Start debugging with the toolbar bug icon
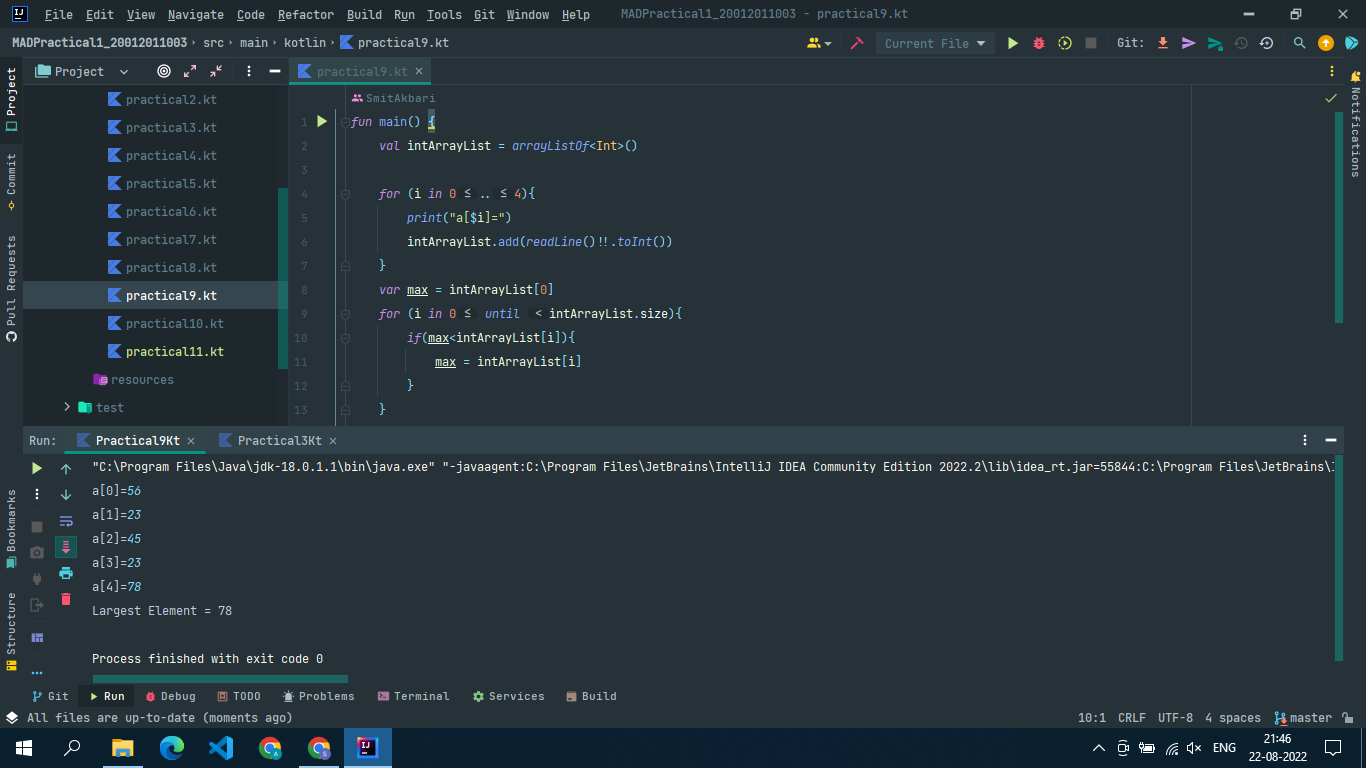This screenshot has height=768, width=1366. click(1039, 43)
